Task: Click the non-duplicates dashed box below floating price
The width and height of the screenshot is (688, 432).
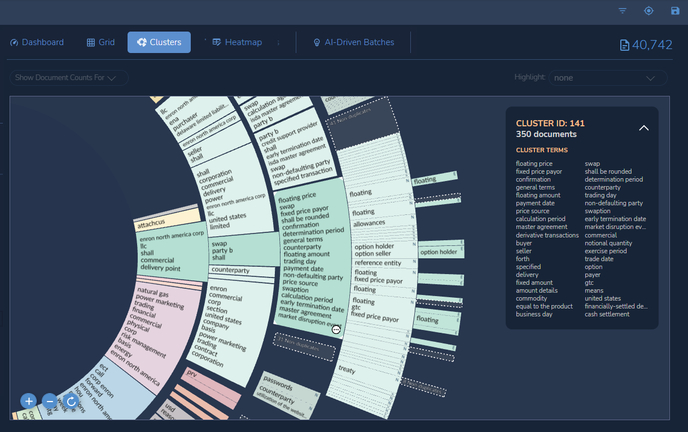Action: tap(304, 347)
